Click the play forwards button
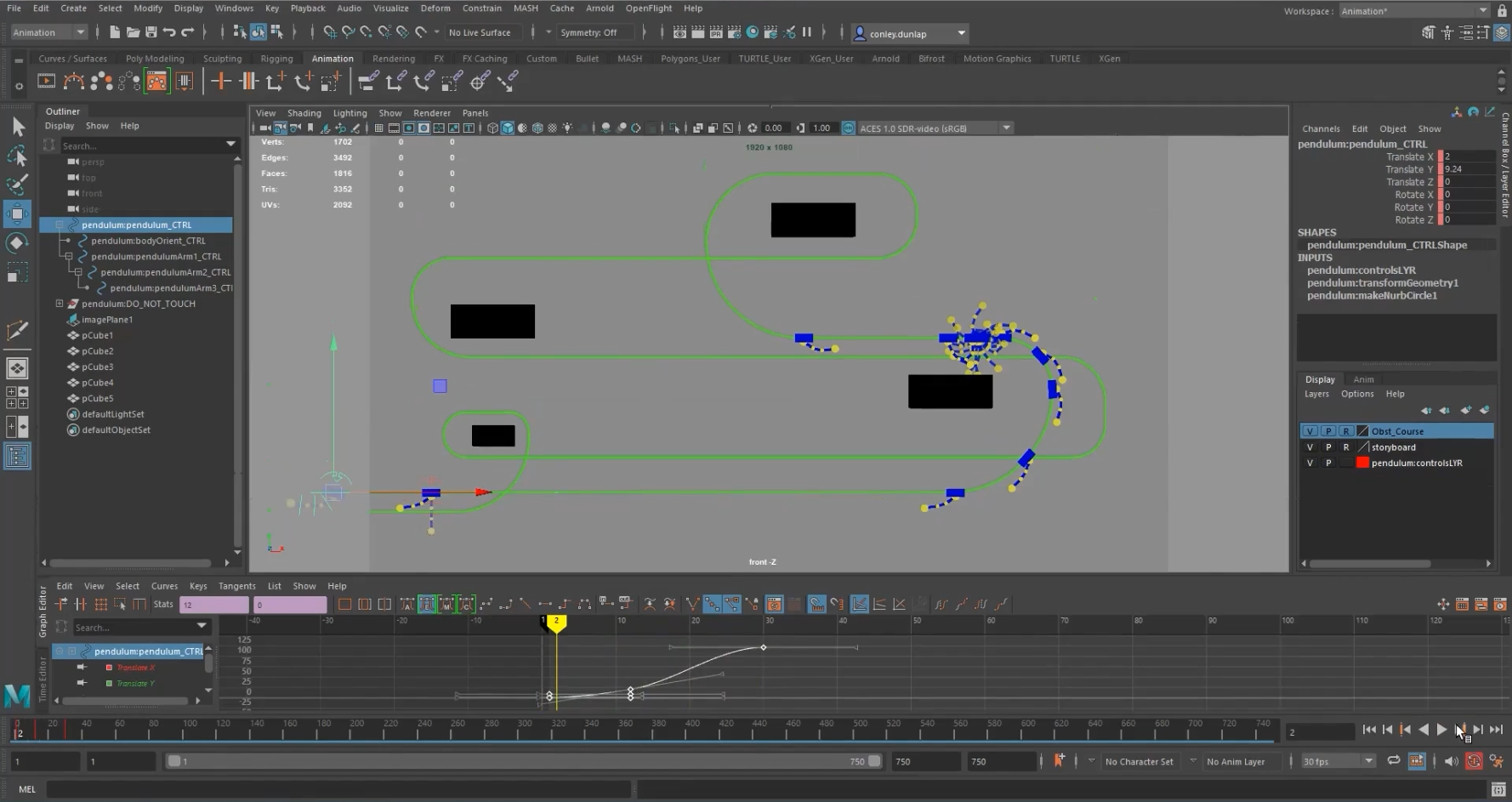The image size is (1512, 802). 1441,730
